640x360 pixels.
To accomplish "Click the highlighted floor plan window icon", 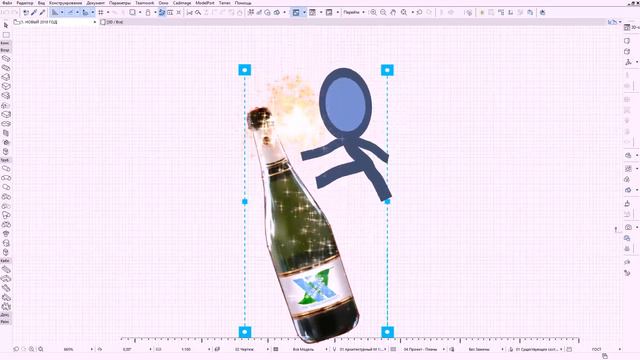I will (x=296, y=13).
